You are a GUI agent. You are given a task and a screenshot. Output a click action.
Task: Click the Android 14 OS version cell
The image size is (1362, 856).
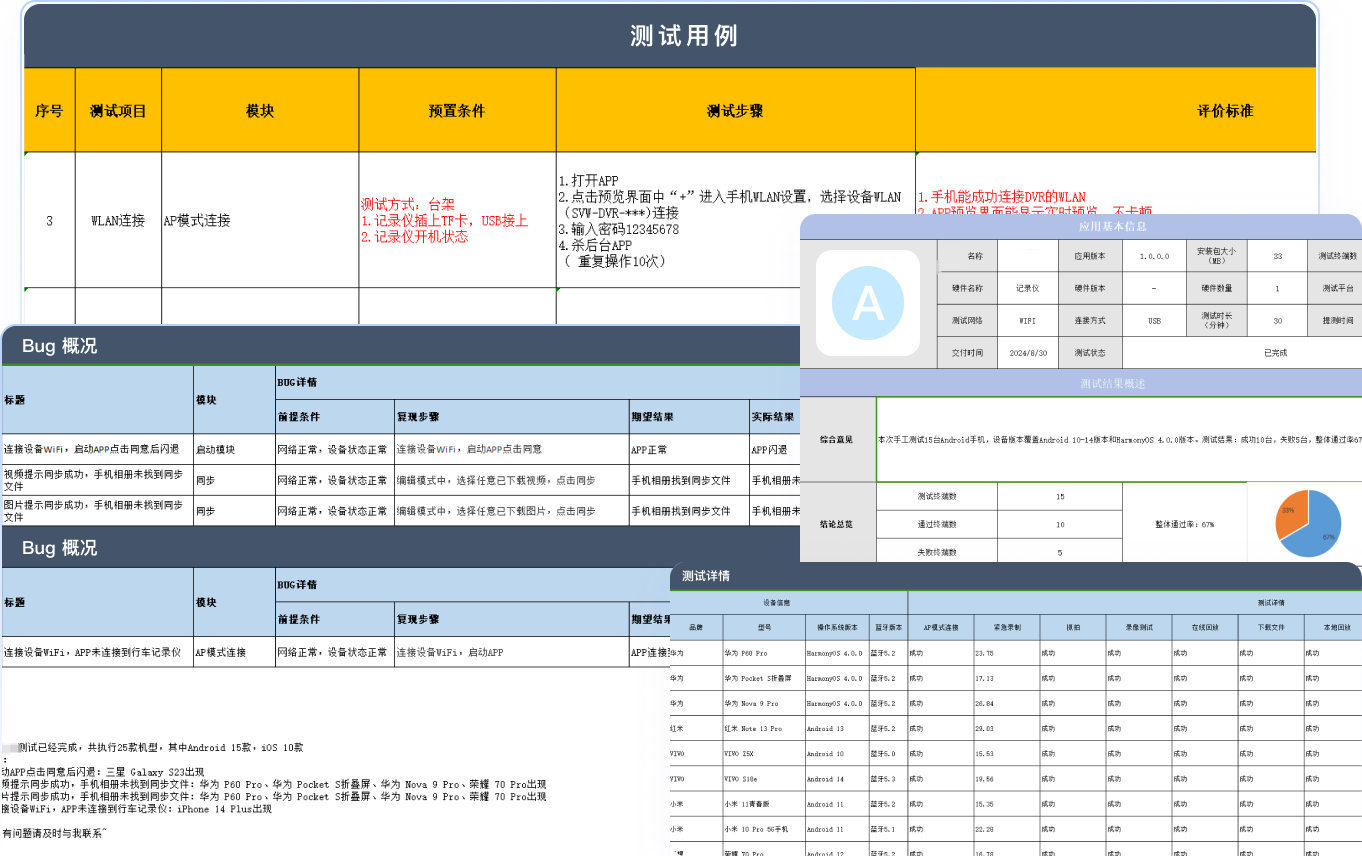coord(837,778)
